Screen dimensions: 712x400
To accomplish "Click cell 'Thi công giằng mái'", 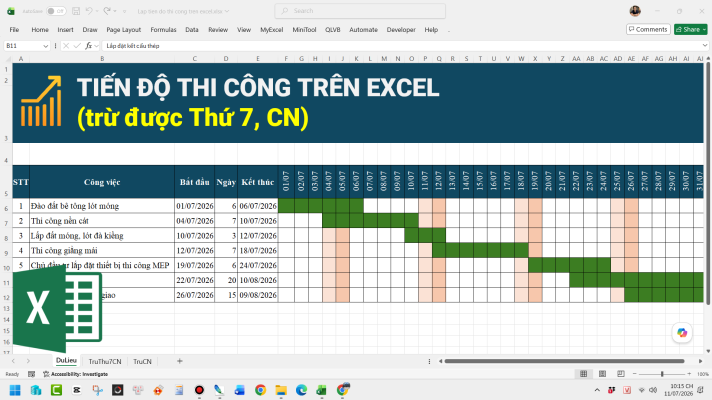I will click(x=102, y=250).
